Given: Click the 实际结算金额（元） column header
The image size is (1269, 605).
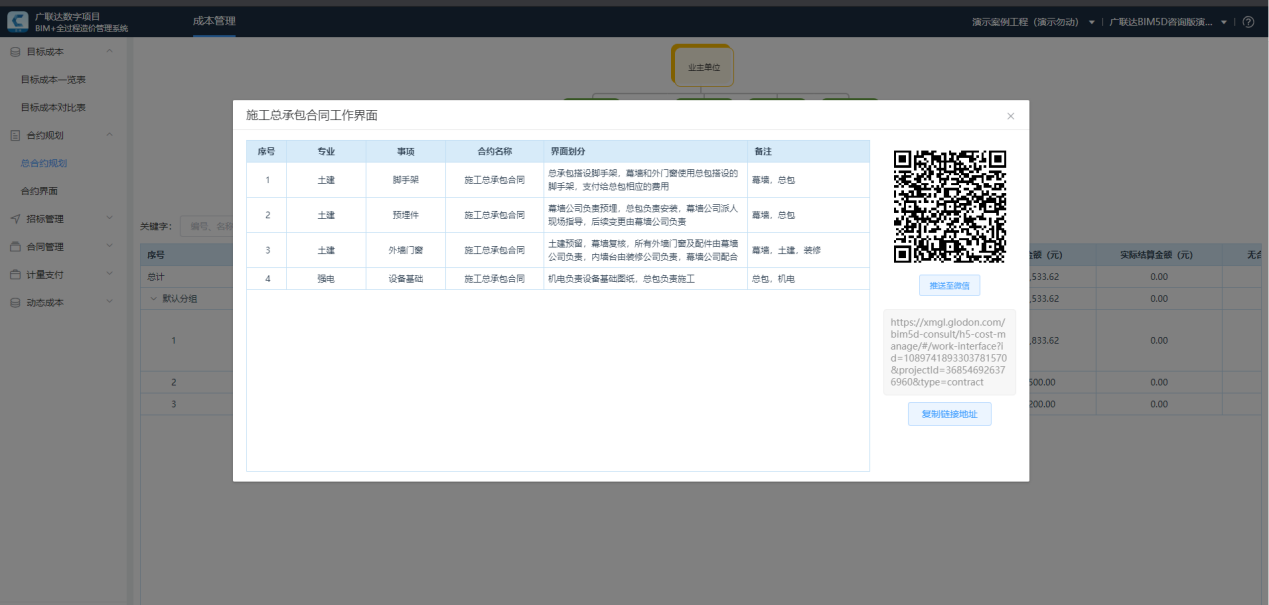Looking at the screenshot, I should click(1158, 255).
